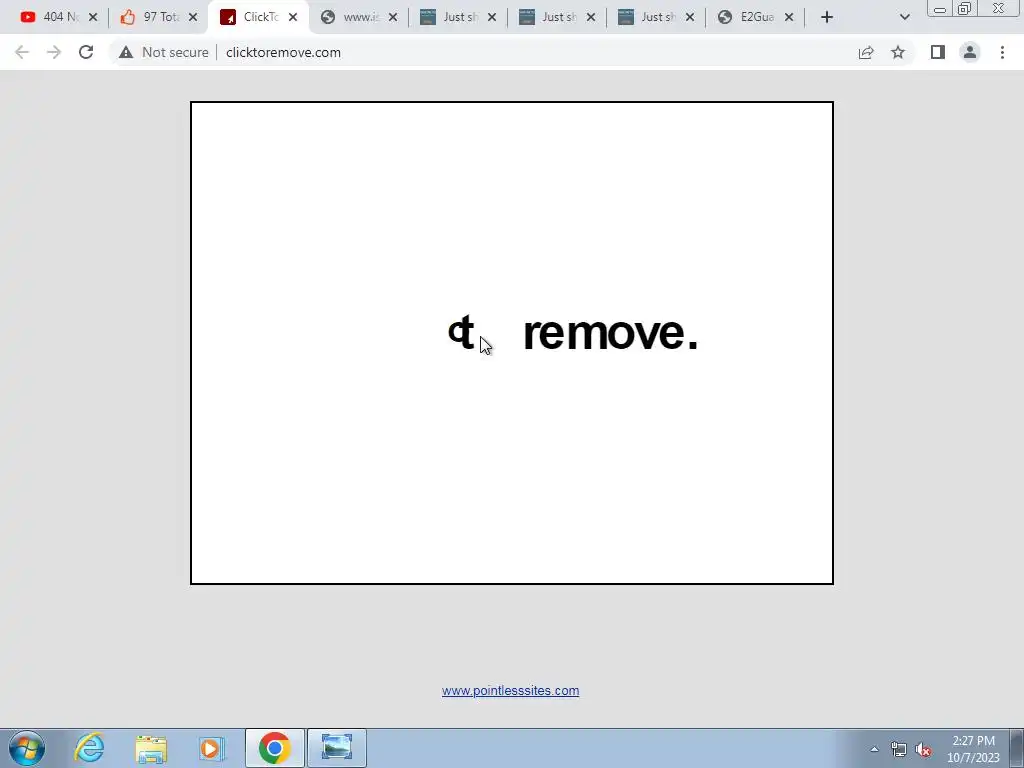Minimize the Chrome window
The height and width of the screenshot is (768, 1024).
pyautogui.click(x=940, y=8)
